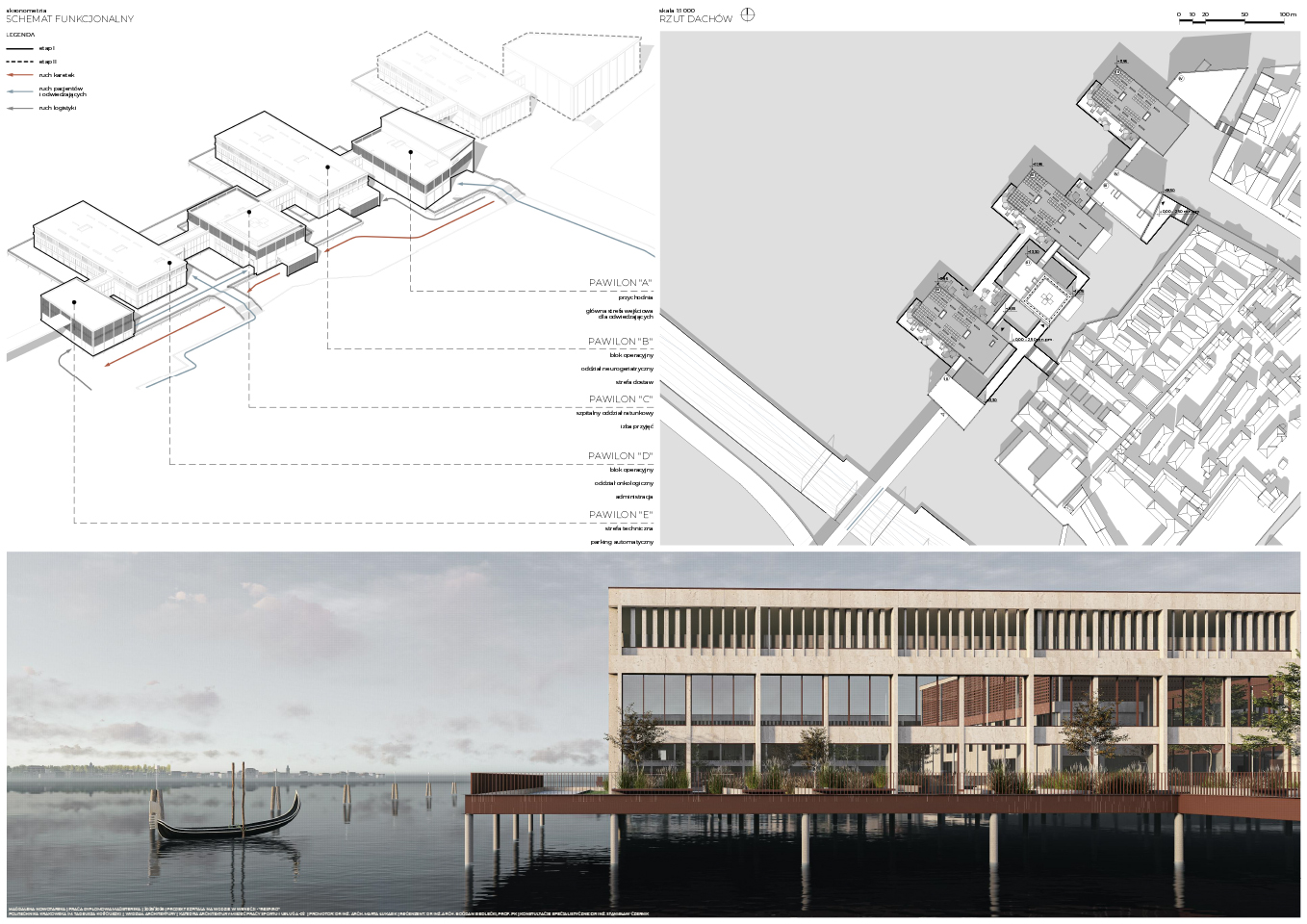Click the red 'ruch karetek' legend arrow

coord(20,75)
